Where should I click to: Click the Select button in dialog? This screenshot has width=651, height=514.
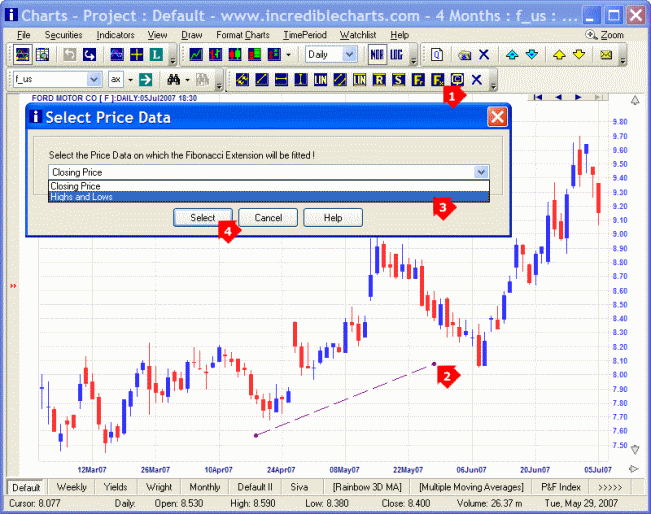coord(203,218)
